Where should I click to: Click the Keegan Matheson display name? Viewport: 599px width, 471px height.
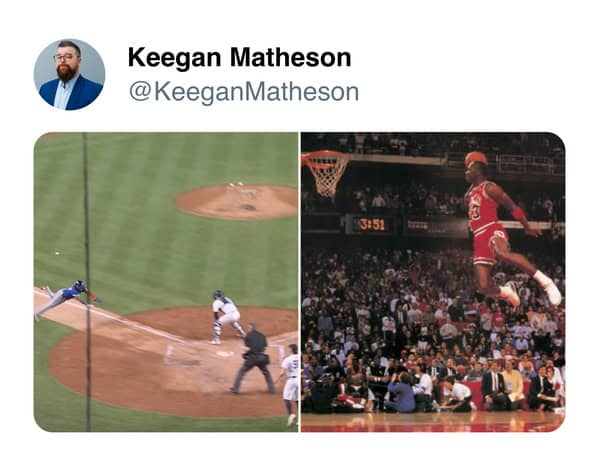240,58
